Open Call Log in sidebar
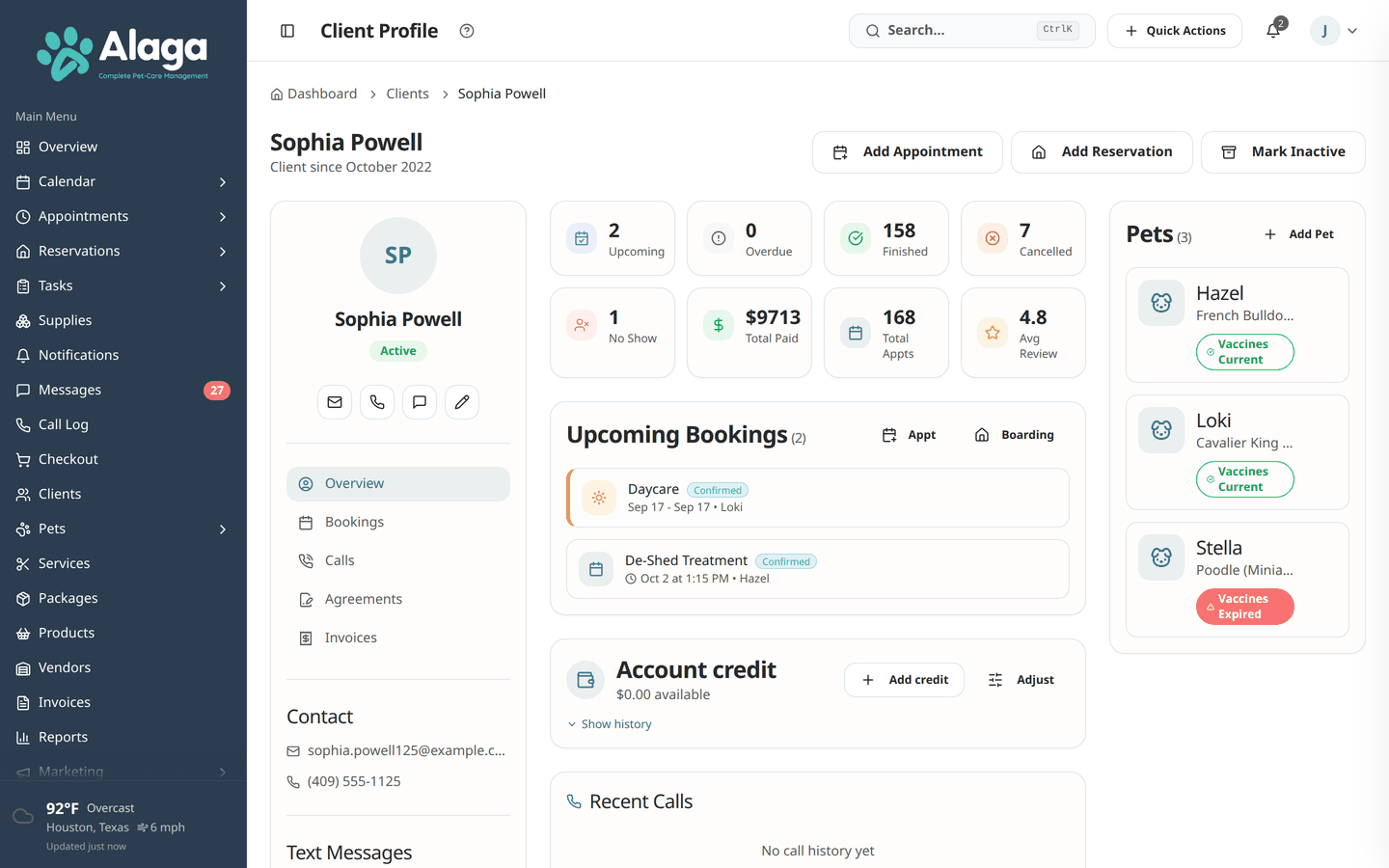Image resolution: width=1389 pixels, height=868 pixels. point(123,424)
